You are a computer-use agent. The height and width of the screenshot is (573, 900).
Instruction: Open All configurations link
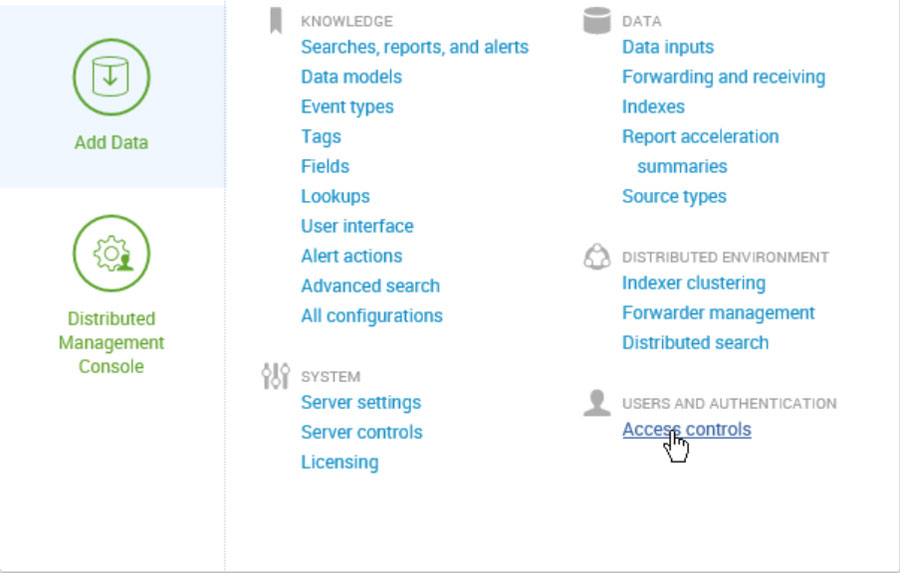click(371, 316)
